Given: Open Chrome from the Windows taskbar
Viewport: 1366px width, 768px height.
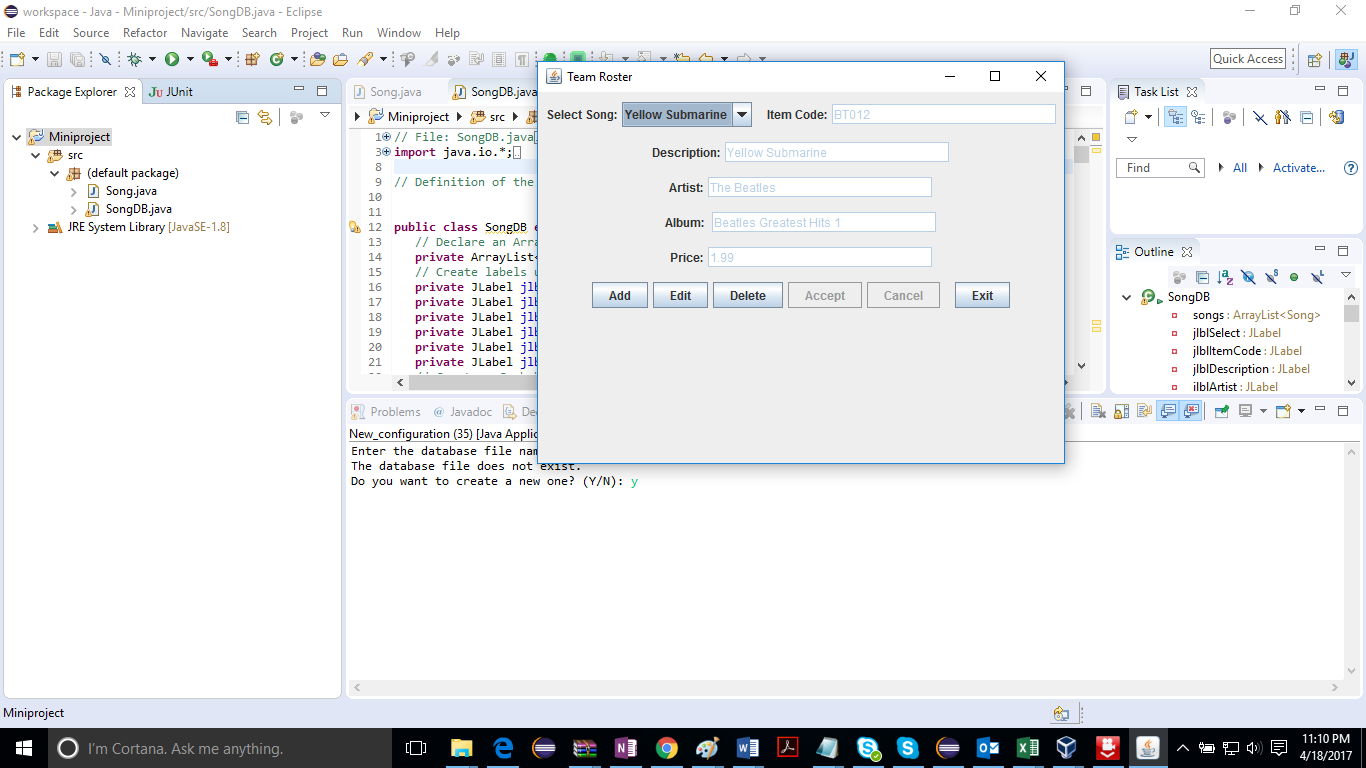Looking at the screenshot, I should point(667,748).
